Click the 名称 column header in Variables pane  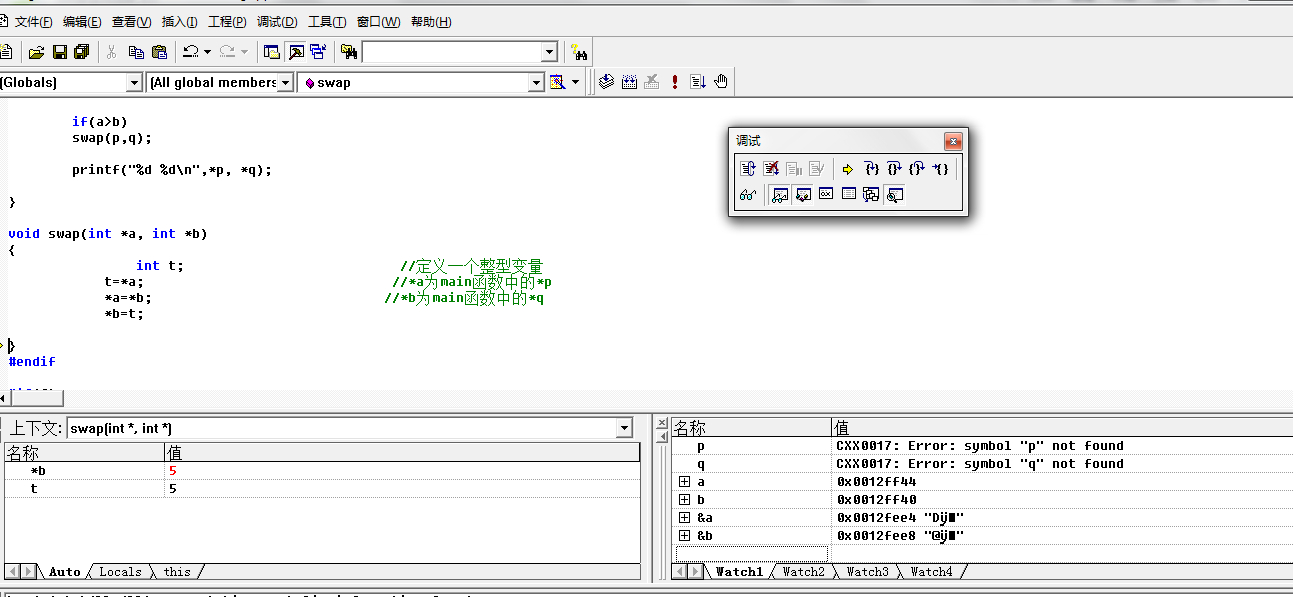(x=84, y=453)
